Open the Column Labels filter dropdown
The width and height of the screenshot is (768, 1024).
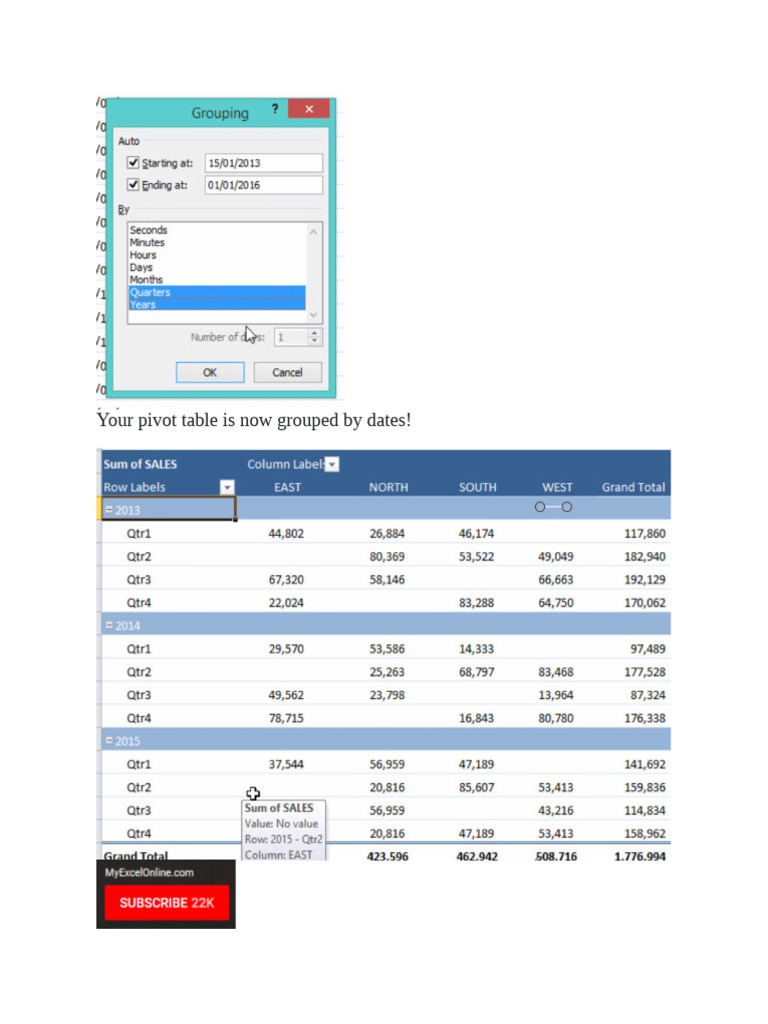click(x=332, y=464)
